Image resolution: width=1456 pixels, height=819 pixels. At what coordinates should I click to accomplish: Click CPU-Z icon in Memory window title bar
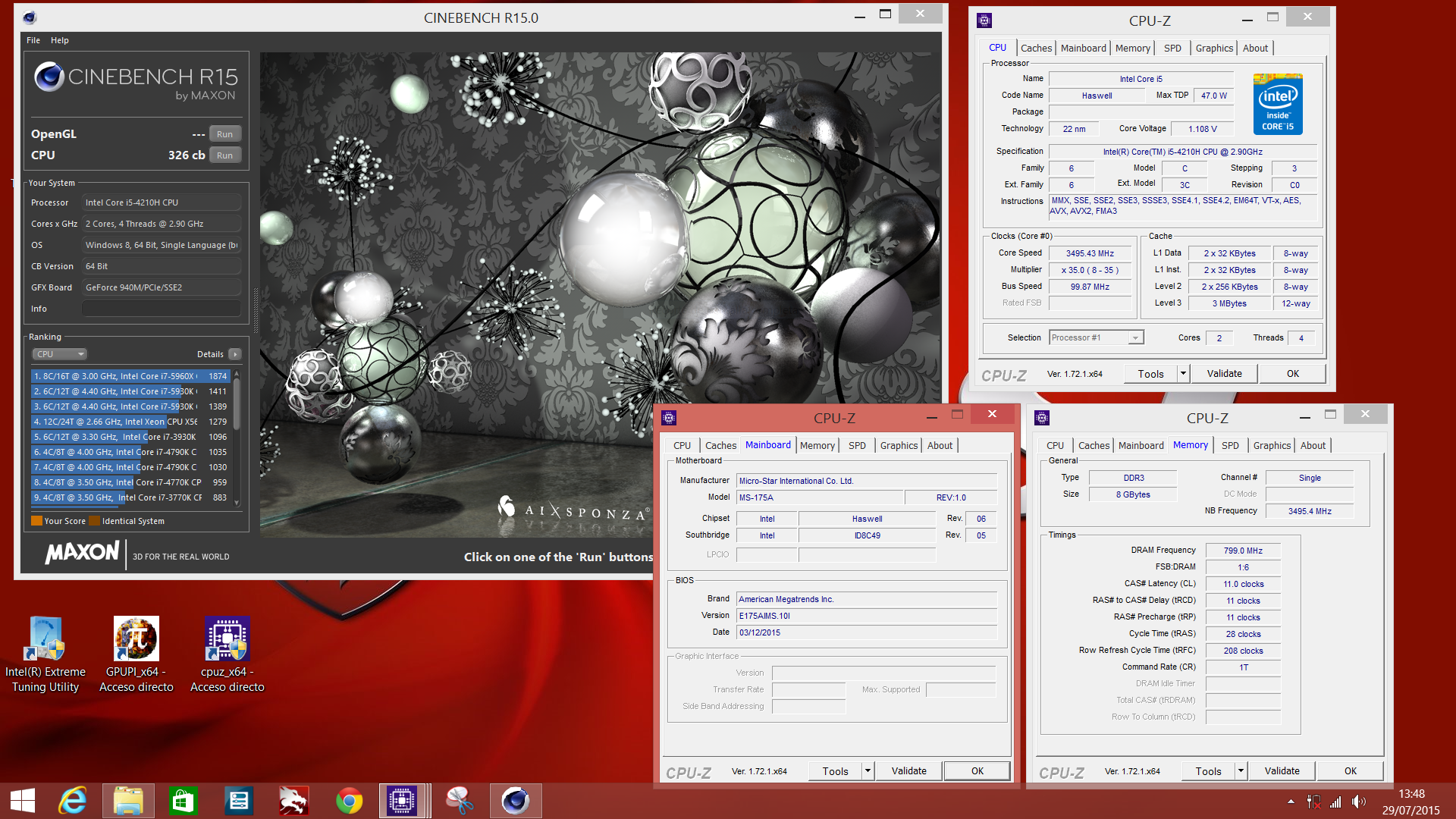click(1042, 418)
